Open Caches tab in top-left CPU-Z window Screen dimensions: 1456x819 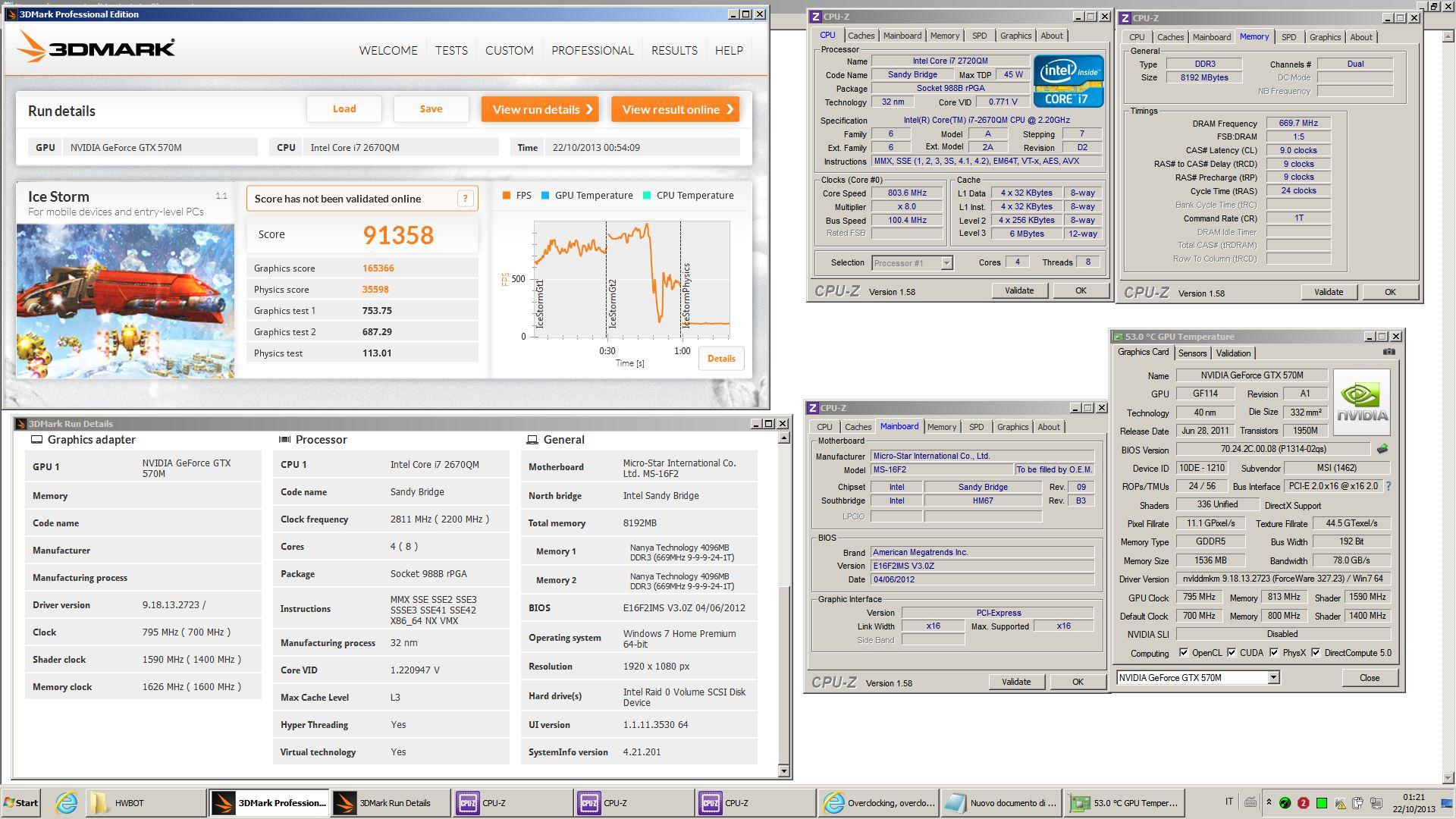[x=861, y=36]
